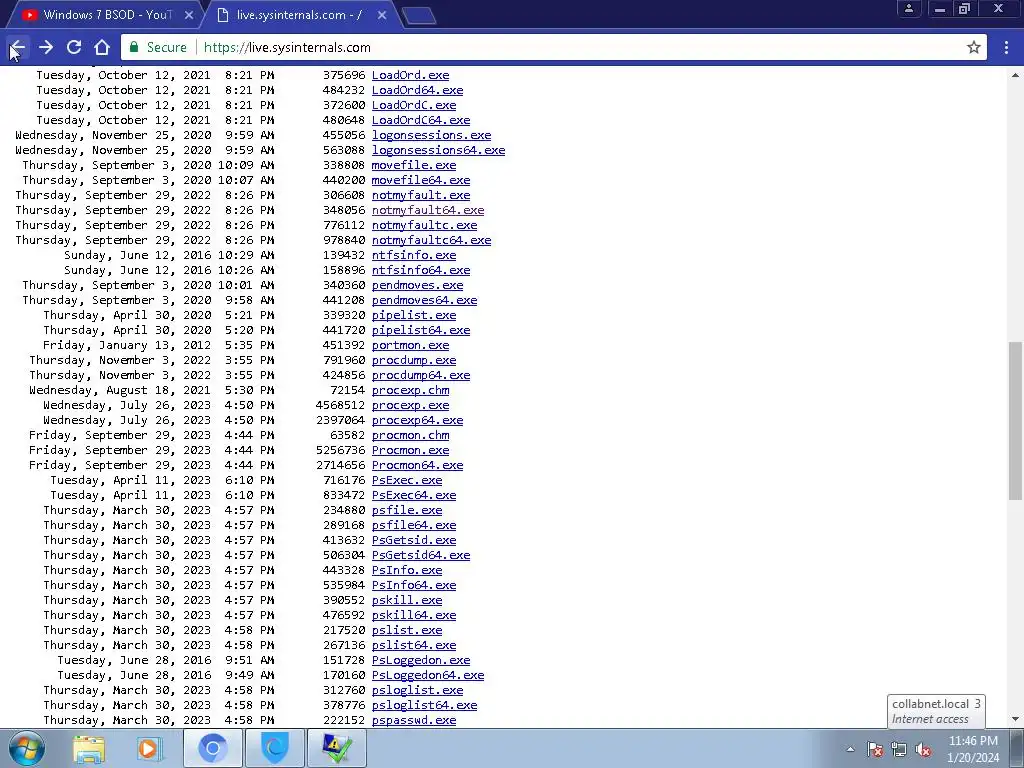The width and height of the screenshot is (1024, 768).
Task: Open the portmon.exe link
Action: tap(410, 345)
